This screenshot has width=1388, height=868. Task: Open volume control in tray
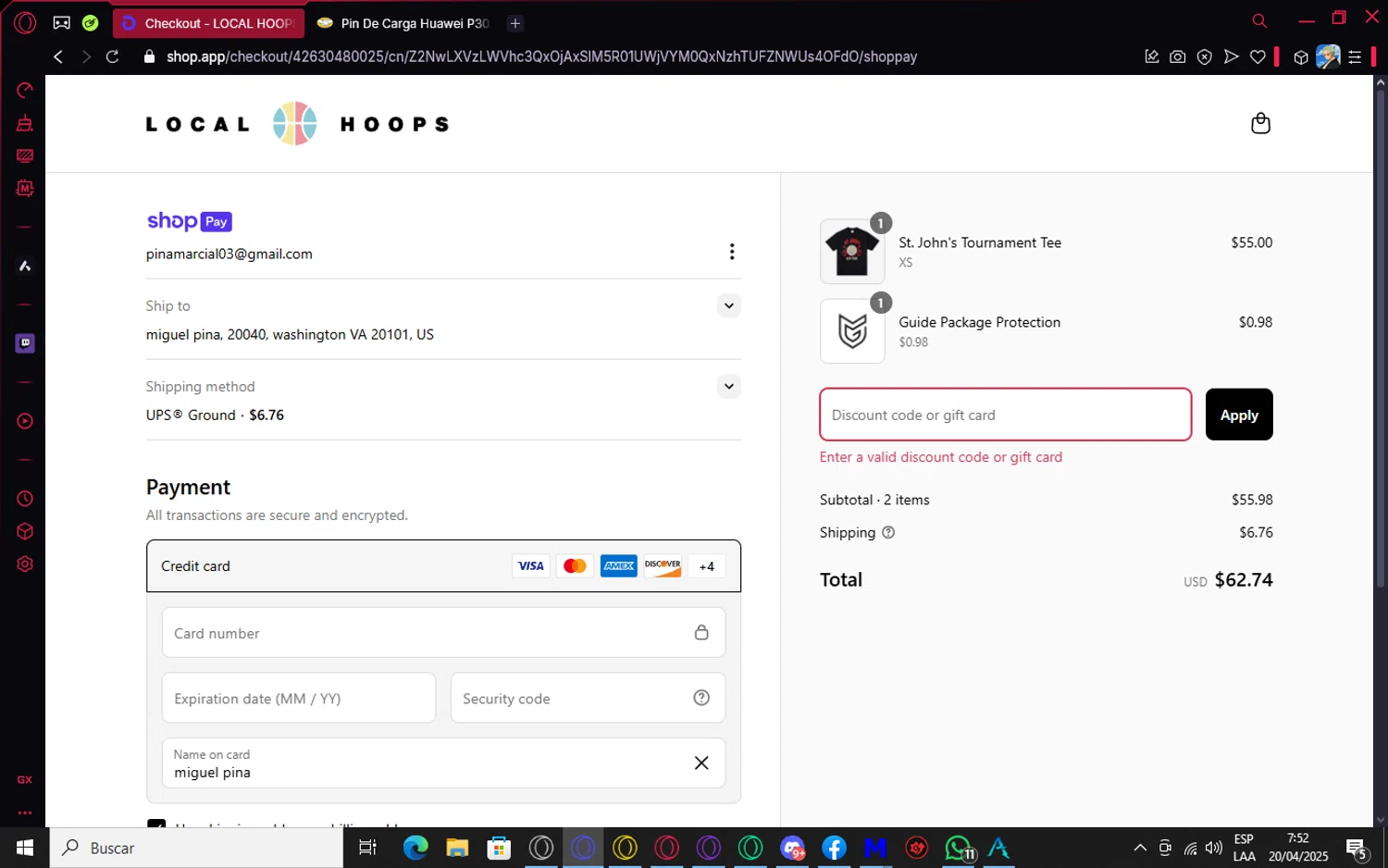pos(1213,848)
